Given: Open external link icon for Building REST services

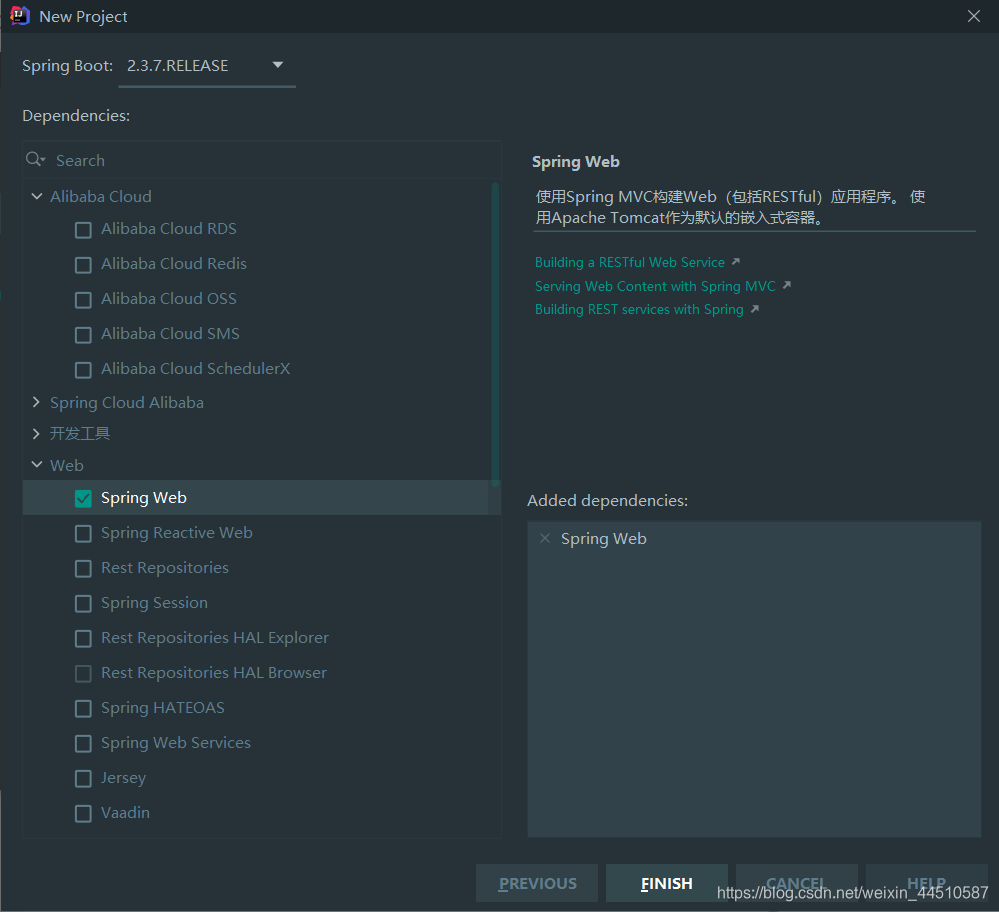Looking at the screenshot, I should coord(755,309).
